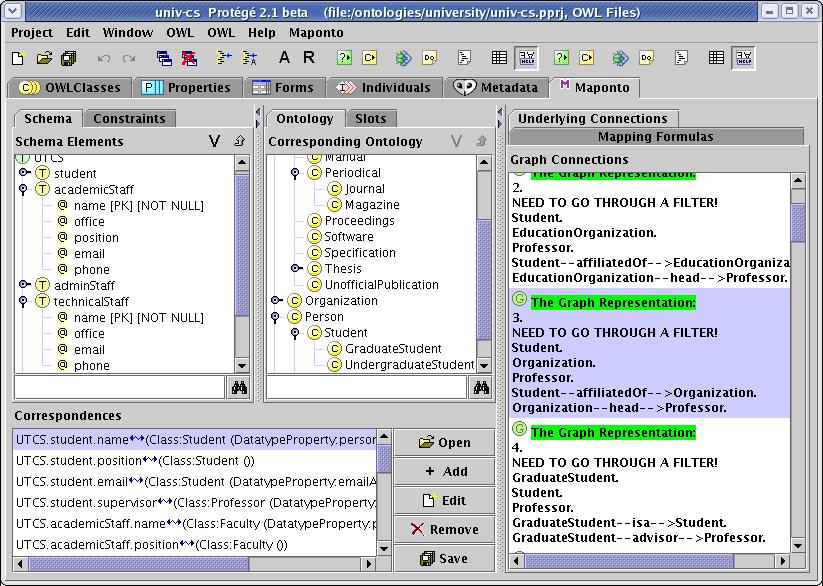Switch to the Metadata tab

point(495,88)
